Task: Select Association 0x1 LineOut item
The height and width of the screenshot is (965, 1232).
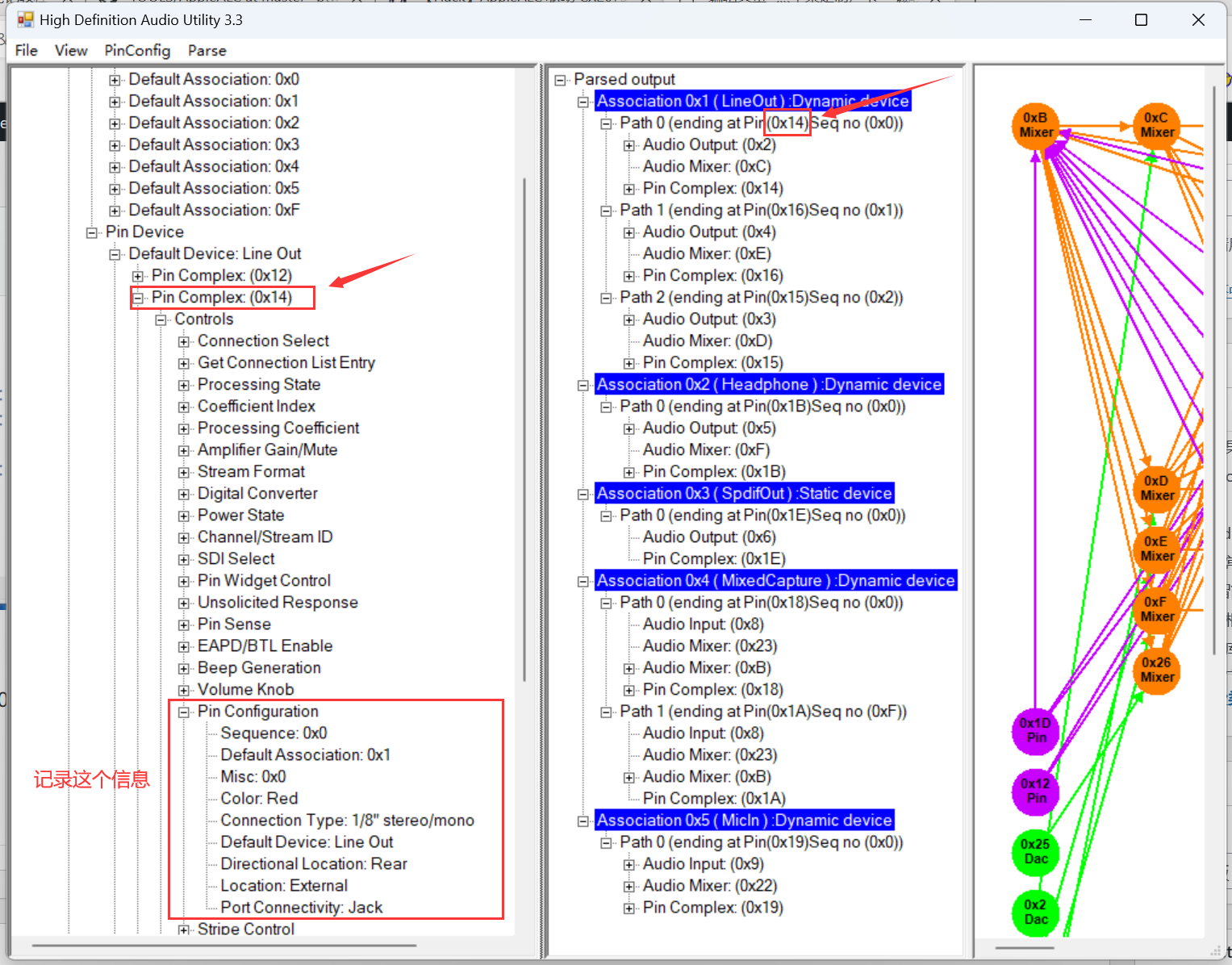Action: [752, 101]
